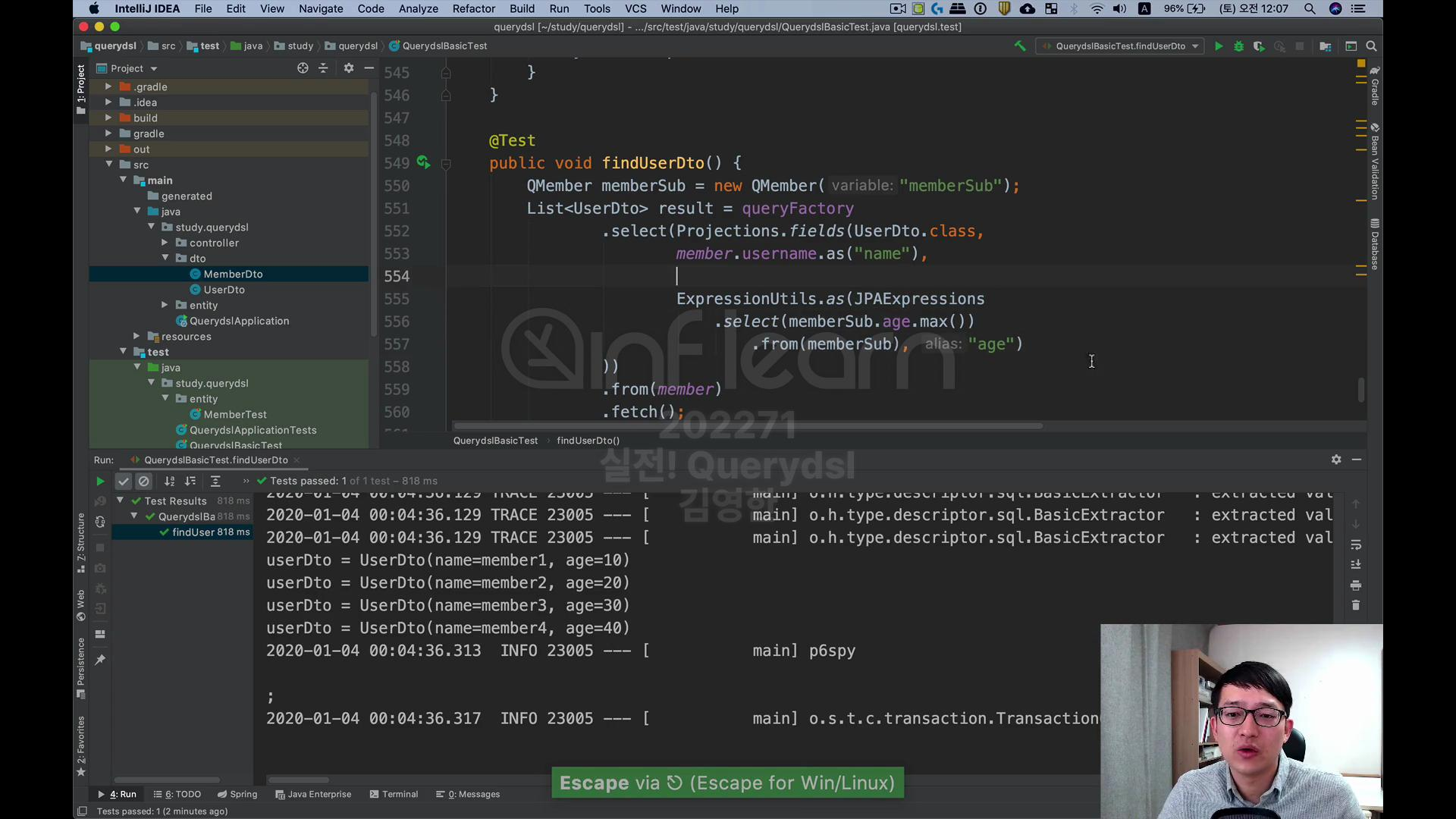The width and height of the screenshot is (1456, 819).
Task: Expand the build folder
Action: pos(108,118)
